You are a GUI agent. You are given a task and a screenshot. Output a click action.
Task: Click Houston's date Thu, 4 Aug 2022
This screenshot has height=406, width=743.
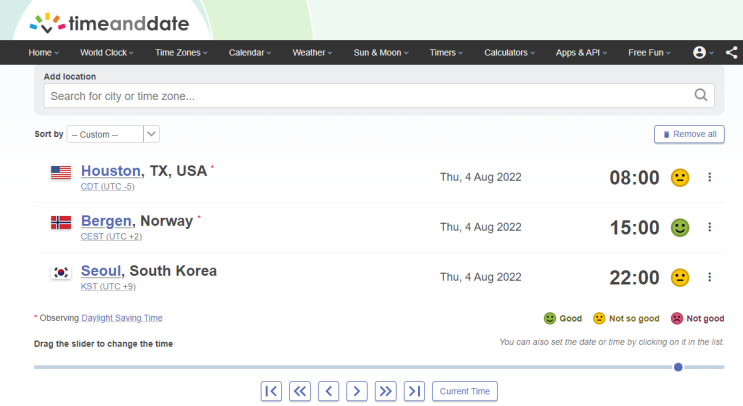click(x=480, y=177)
